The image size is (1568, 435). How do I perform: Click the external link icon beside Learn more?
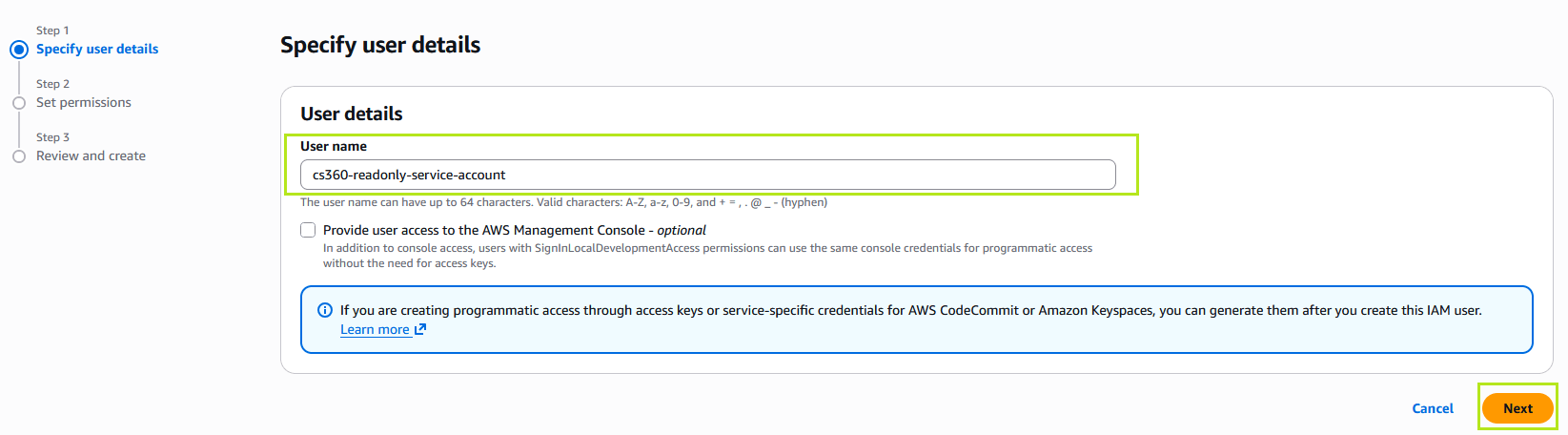click(420, 329)
